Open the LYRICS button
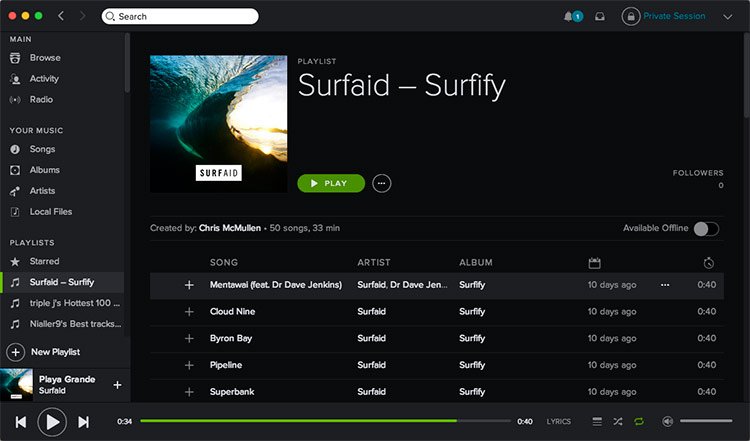The width and height of the screenshot is (750, 441). tap(559, 422)
